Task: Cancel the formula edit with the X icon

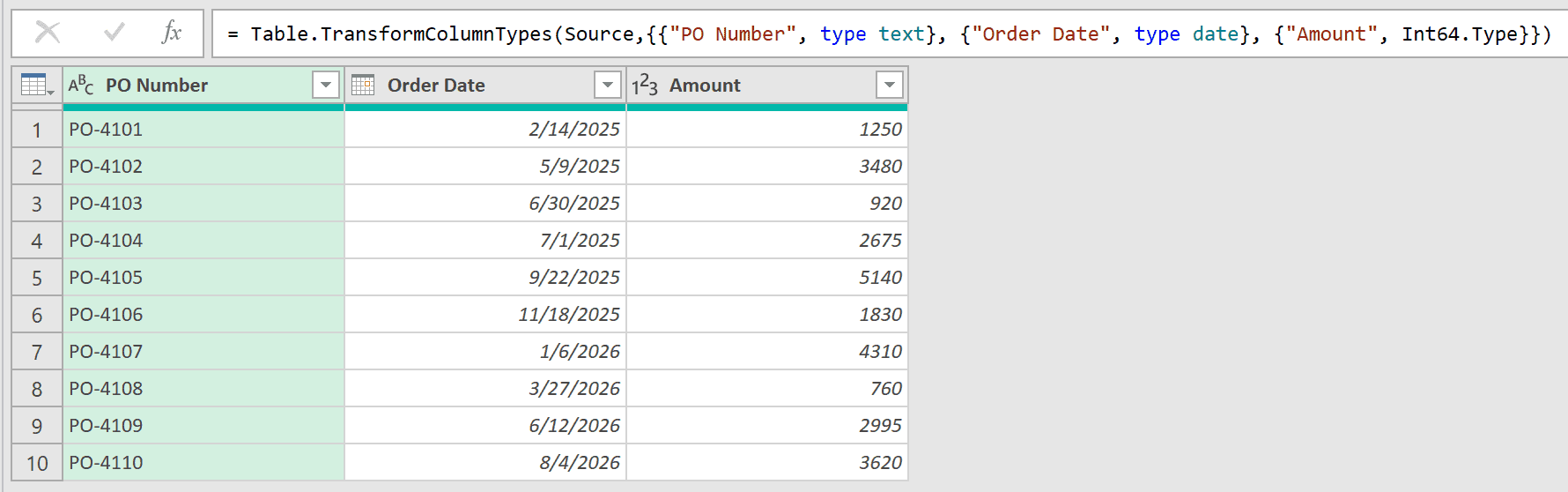Action: 48,34
